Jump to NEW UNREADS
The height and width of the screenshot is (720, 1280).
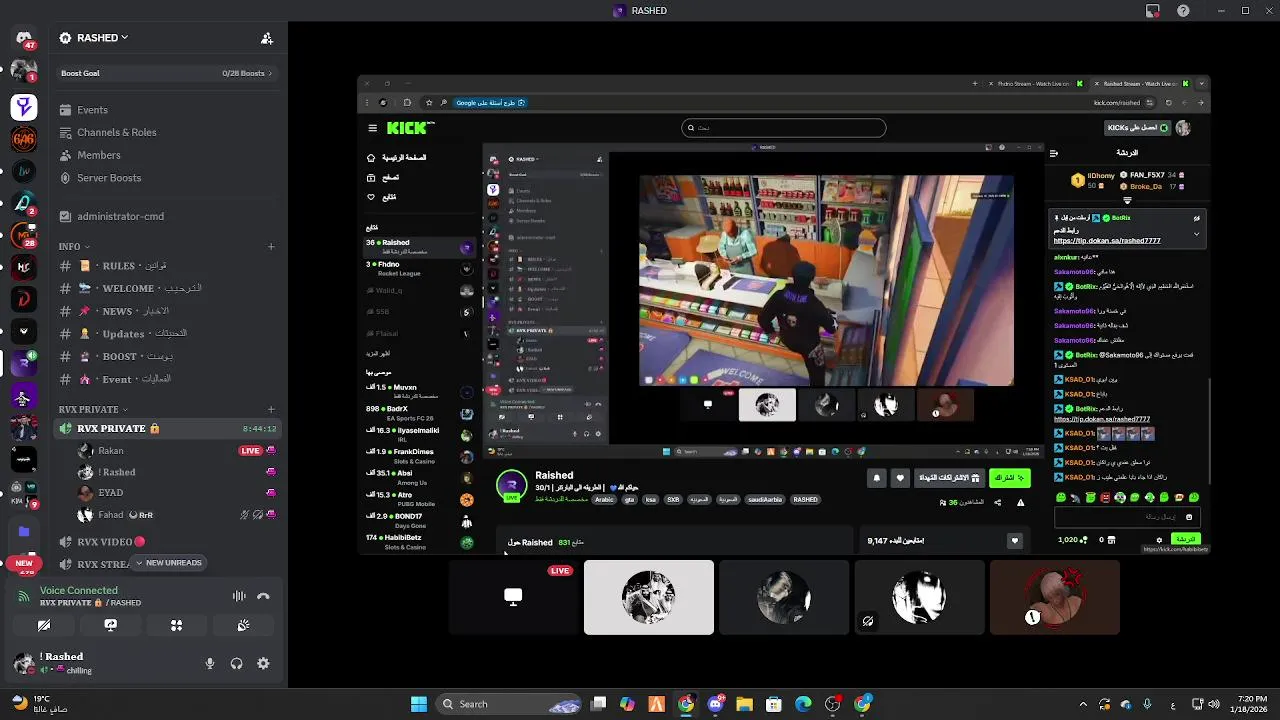pyautogui.click(x=168, y=563)
